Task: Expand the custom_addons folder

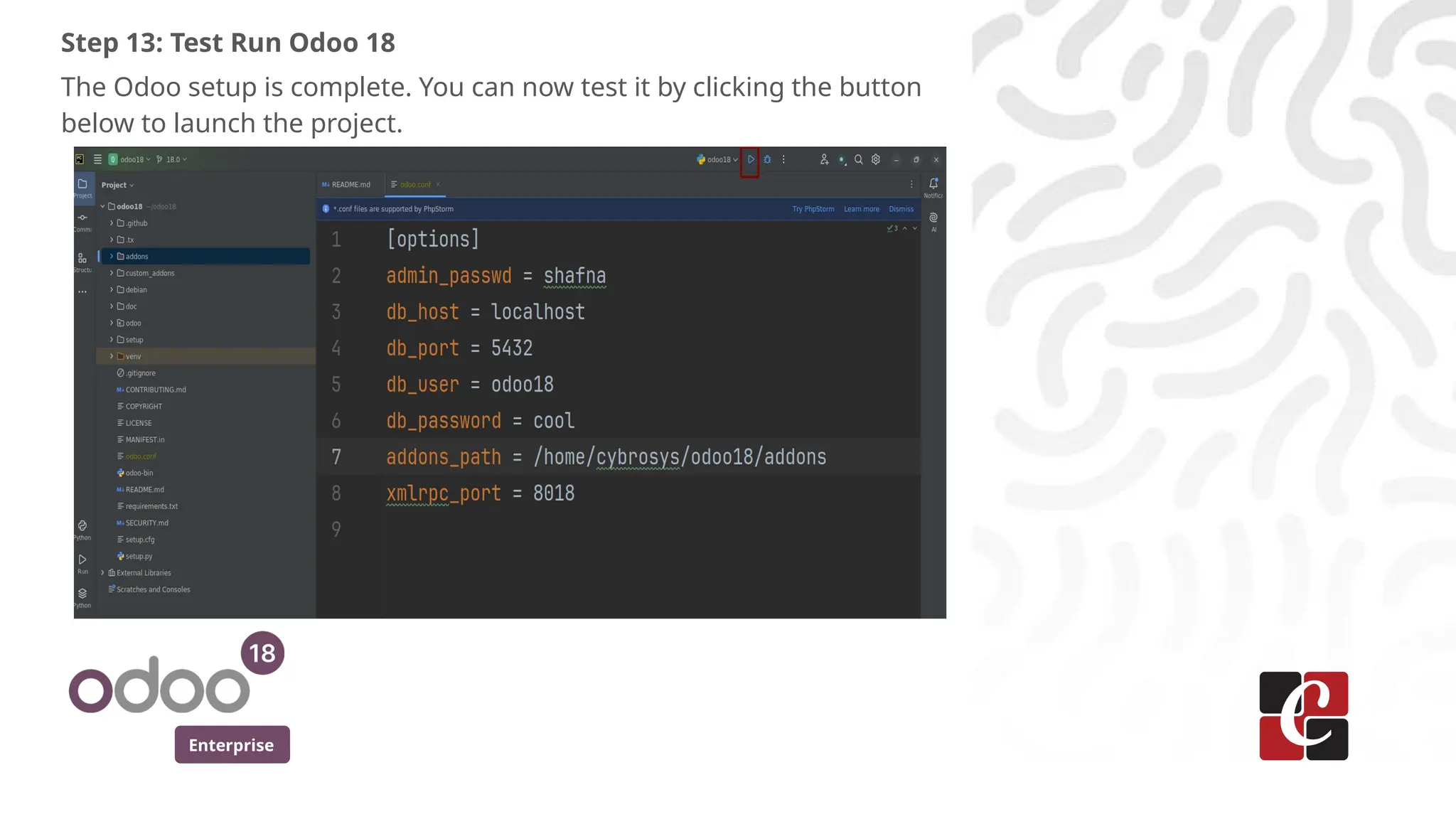Action: tap(112, 273)
